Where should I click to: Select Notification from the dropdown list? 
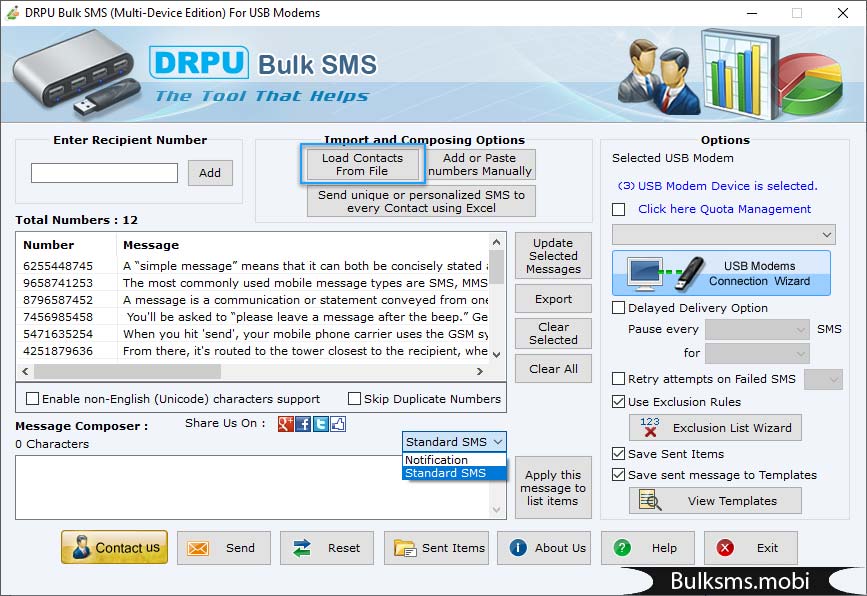point(454,459)
